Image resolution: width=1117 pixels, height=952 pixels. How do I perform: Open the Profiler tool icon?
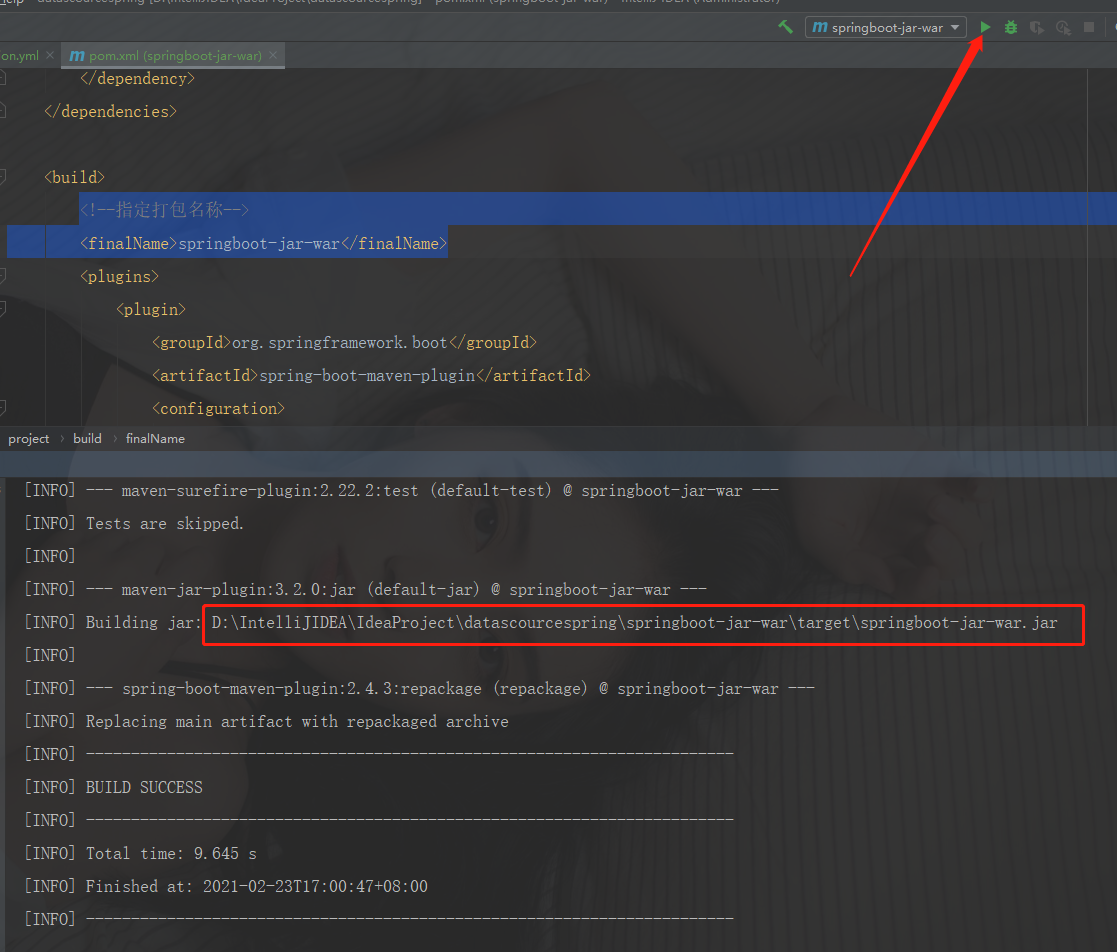click(1062, 27)
